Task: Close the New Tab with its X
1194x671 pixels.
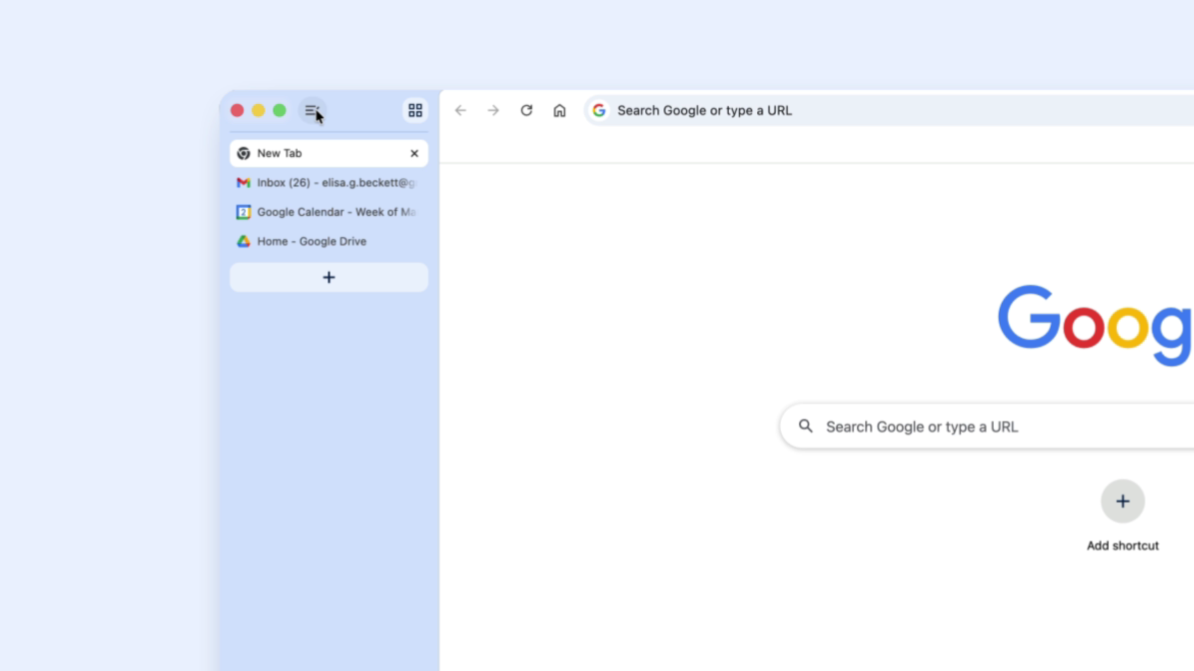Action: click(414, 153)
